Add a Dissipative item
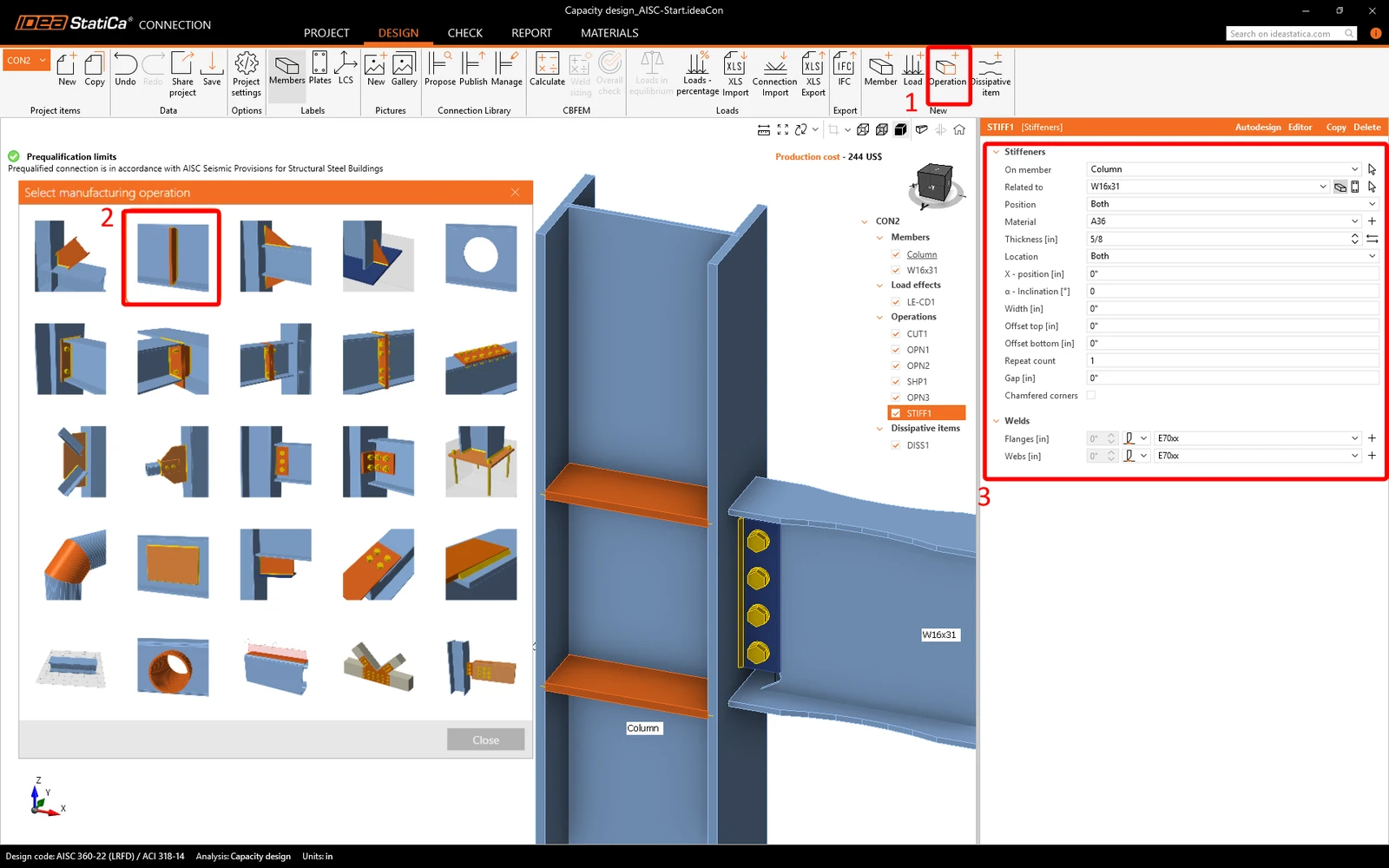1389x868 pixels. 991,74
